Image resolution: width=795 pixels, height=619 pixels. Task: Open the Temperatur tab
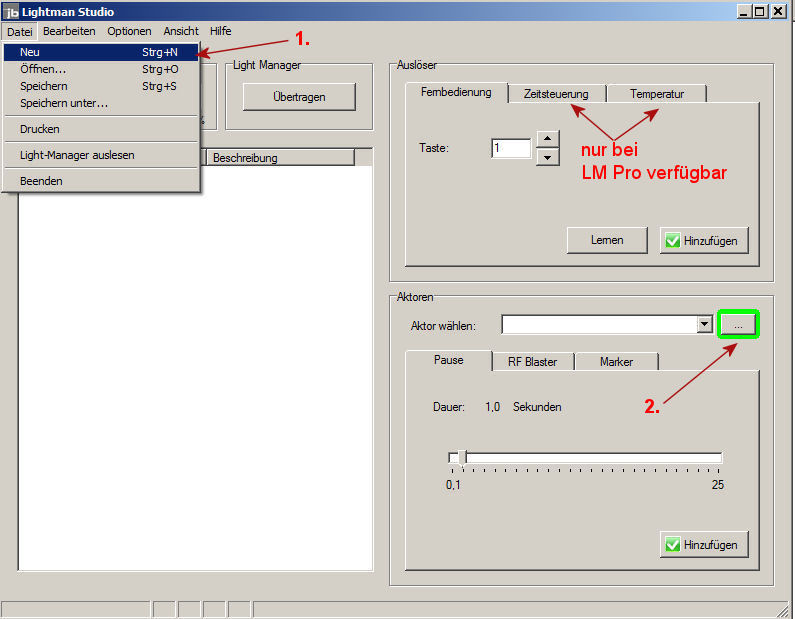pyautogui.click(x=656, y=94)
